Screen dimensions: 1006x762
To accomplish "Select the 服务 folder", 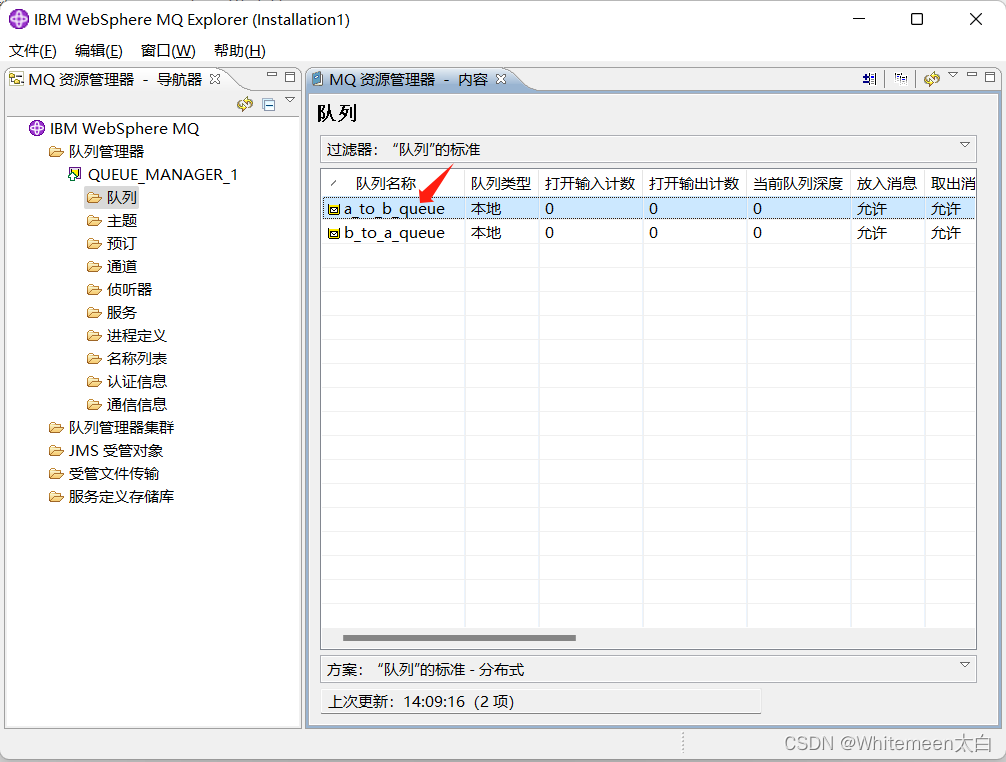I will (x=121, y=313).
